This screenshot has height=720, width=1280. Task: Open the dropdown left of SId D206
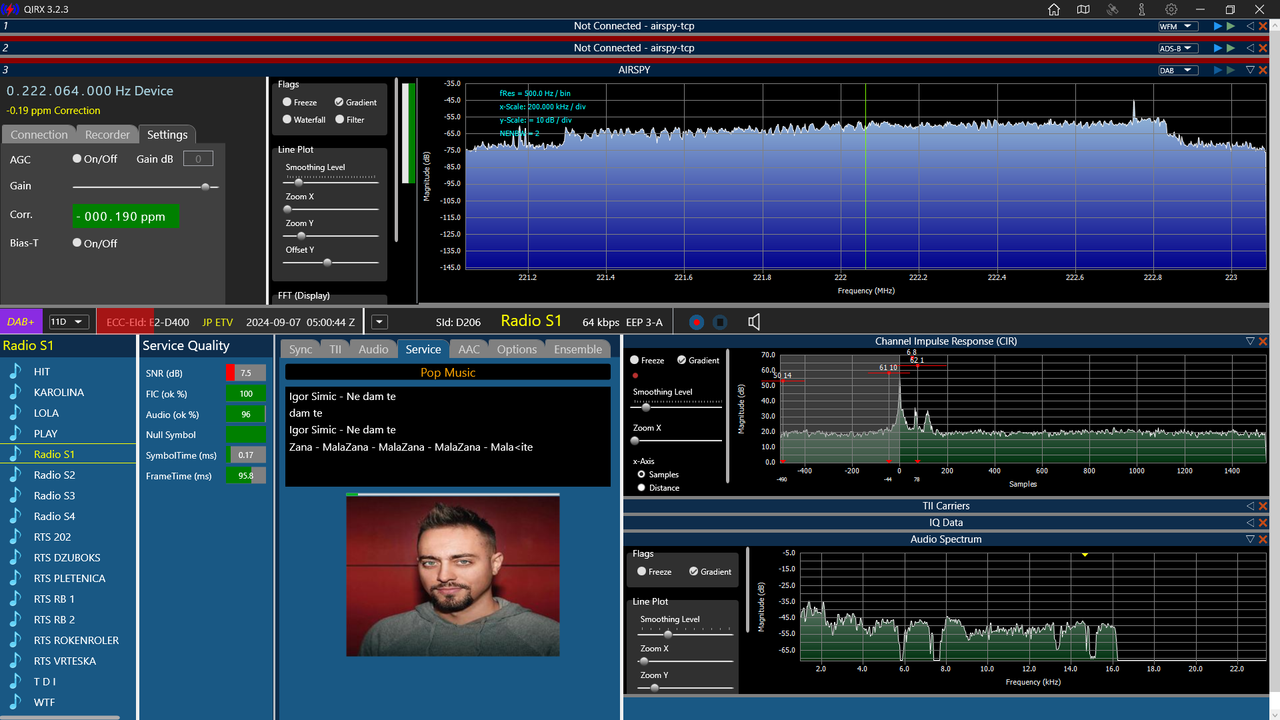click(380, 322)
